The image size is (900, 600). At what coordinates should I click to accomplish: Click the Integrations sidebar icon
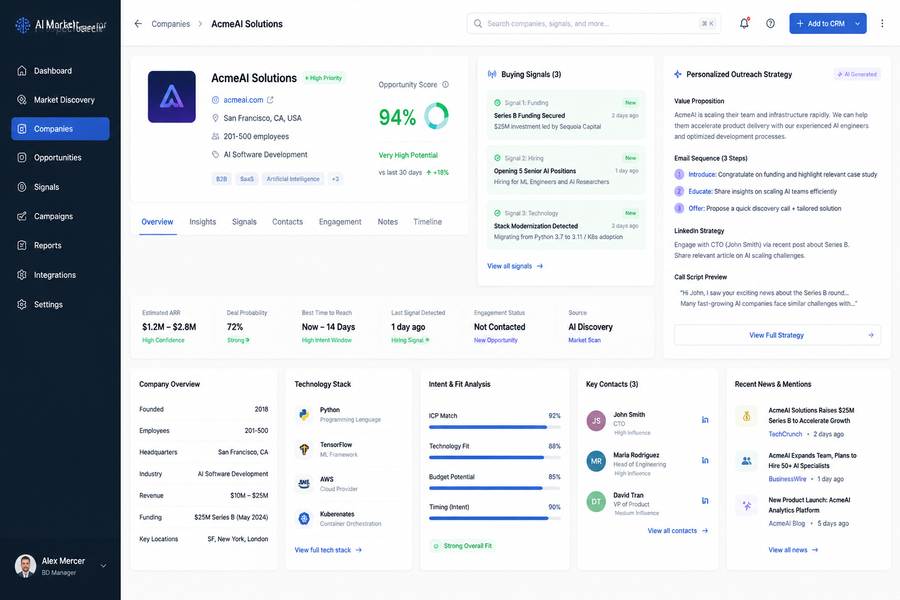(x=22, y=274)
